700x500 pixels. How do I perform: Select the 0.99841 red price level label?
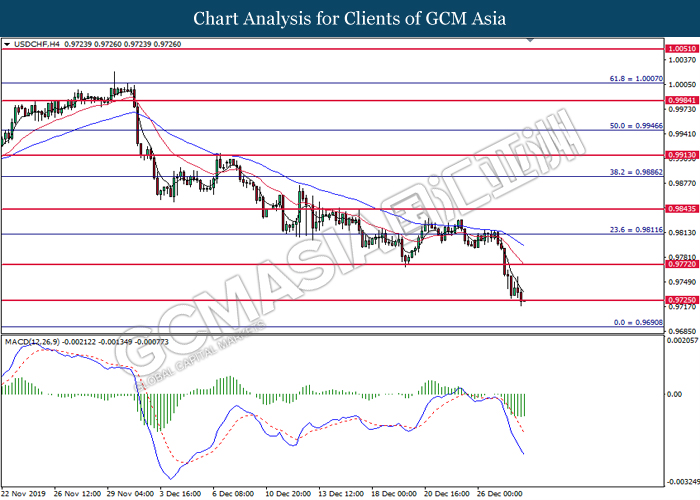[x=681, y=100]
